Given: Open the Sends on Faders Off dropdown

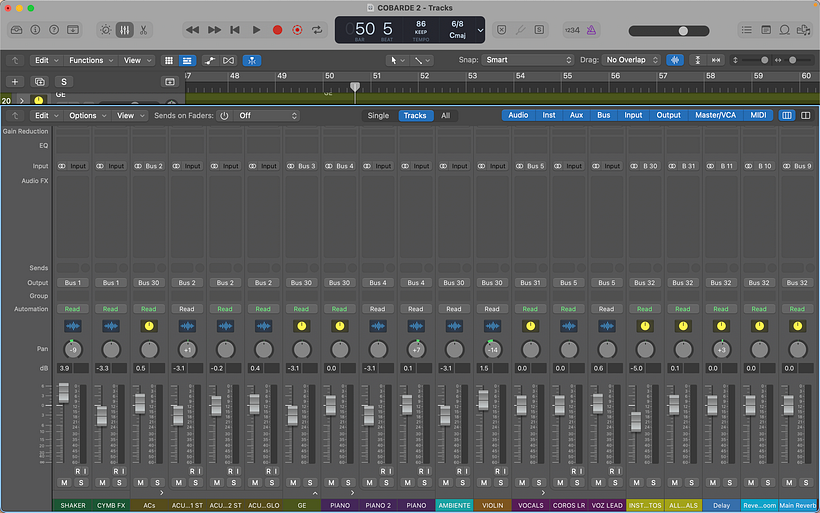Looking at the screenshot, I should 267,116.
